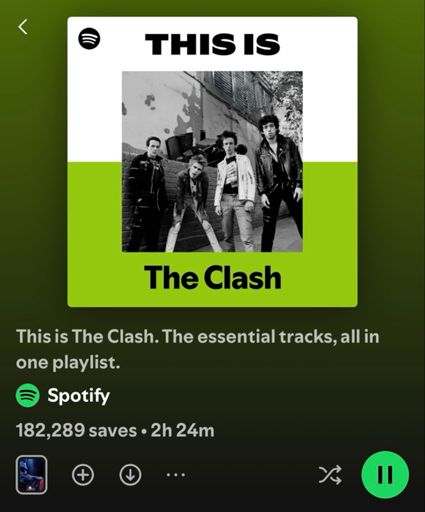Open the Spotify owner profile link
The image size is (425, 512).
point(78,396)
